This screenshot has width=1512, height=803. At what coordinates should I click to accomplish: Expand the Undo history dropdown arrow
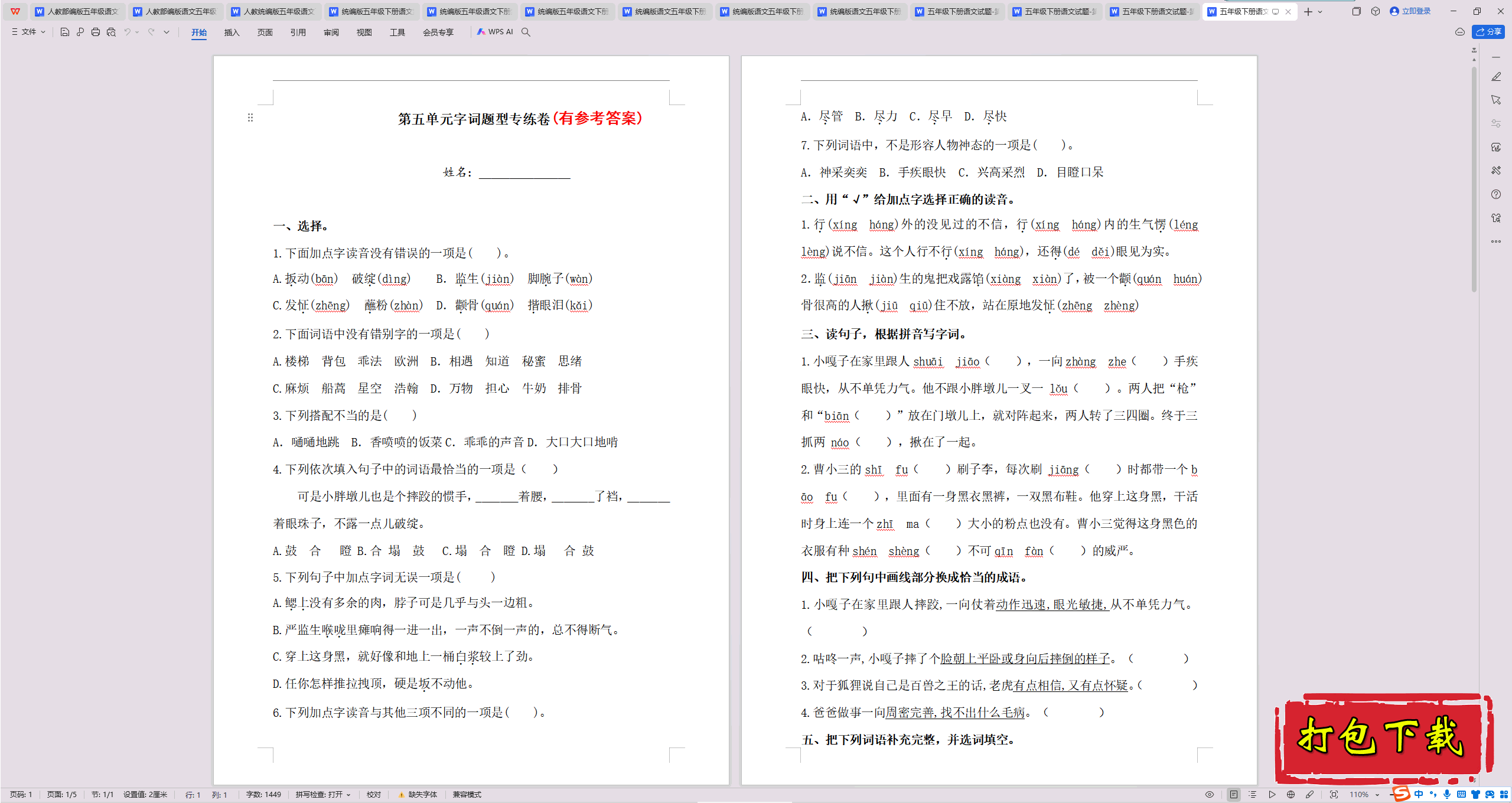click(x=137, y=32)
